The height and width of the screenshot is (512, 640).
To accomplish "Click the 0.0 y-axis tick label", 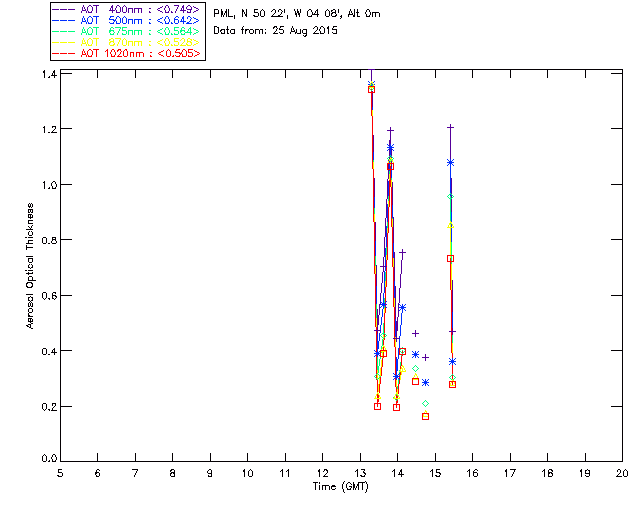I will [x=49, y=459].
